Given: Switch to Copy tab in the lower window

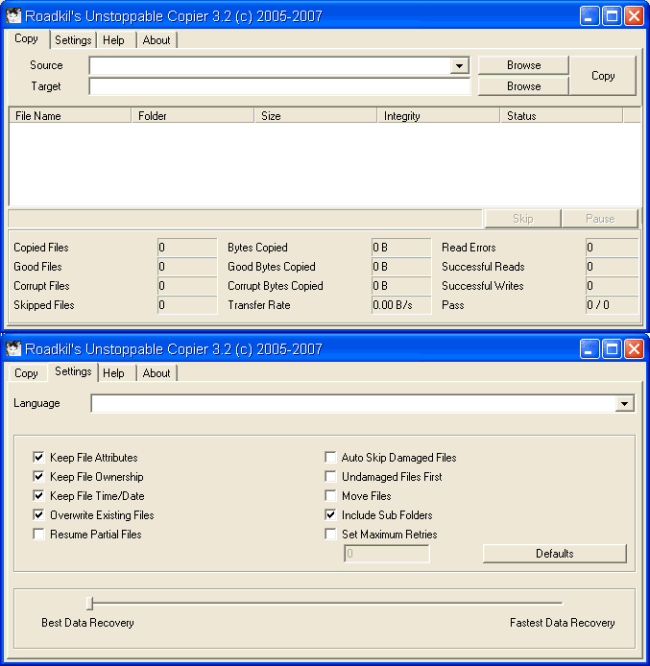Looking at the screenshot, I should point(26,373).
